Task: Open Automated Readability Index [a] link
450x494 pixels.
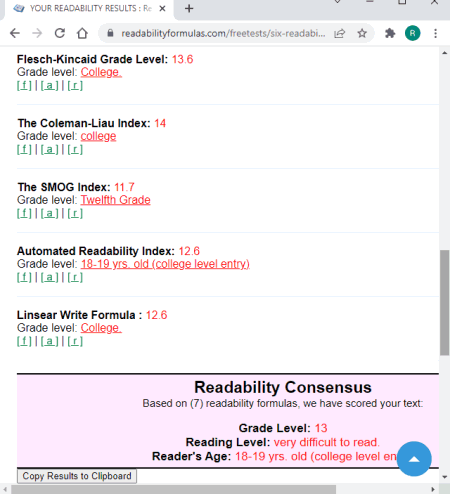Action: point(49,278)
